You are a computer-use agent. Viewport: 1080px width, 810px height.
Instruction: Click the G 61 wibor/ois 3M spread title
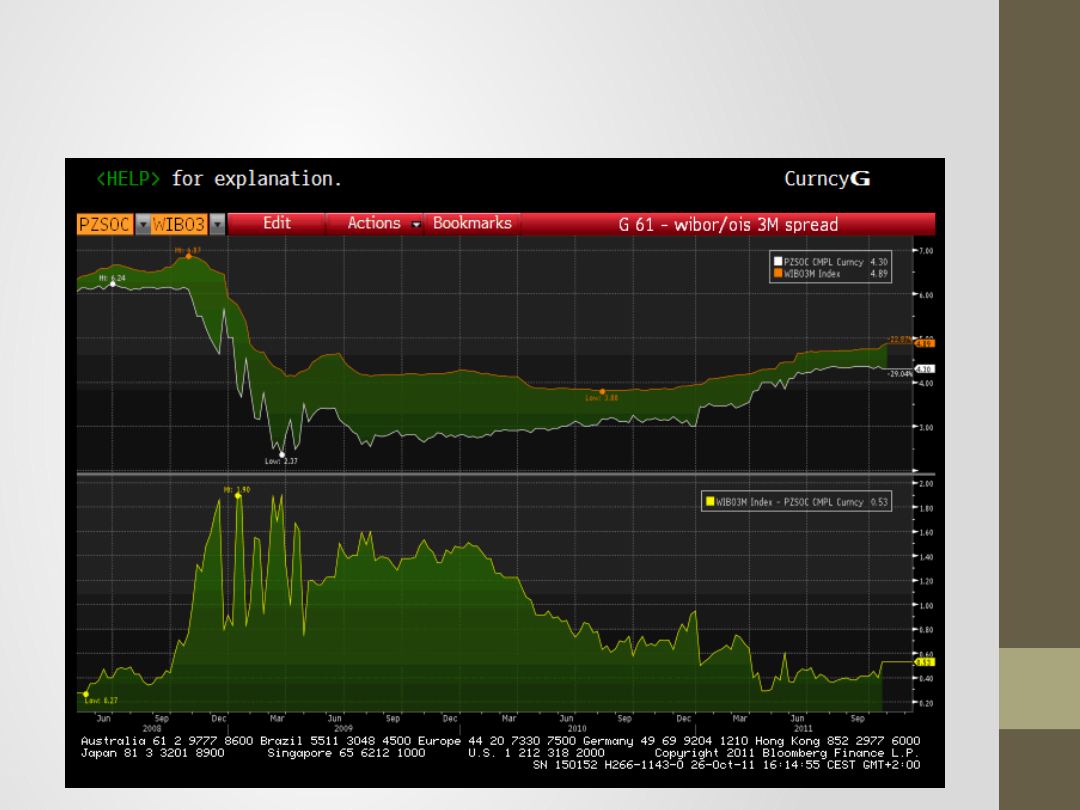click(727, 224)
